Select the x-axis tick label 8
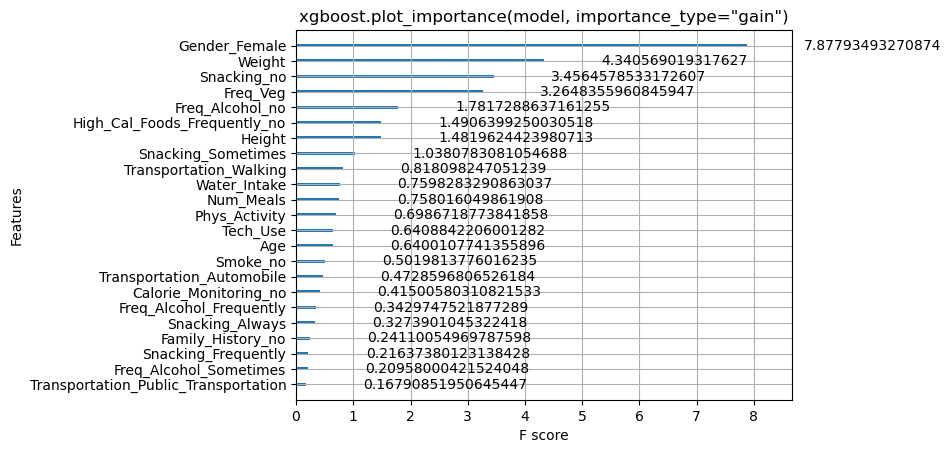Image resolution: width=951 pixels, height=453 pixels. click(754, 416)
